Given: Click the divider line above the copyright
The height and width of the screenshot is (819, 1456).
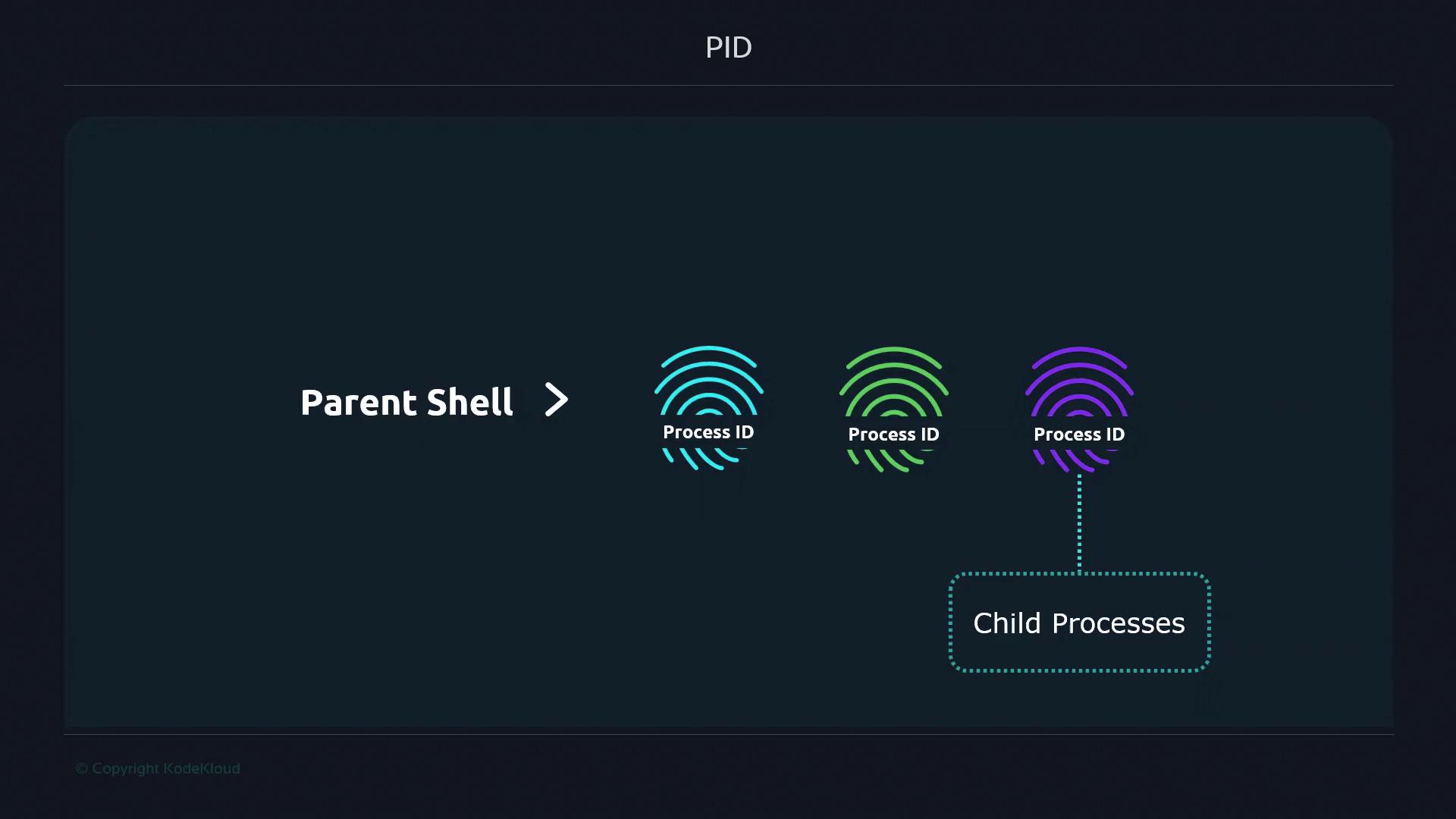Looking at the screenshot, I should [x=728, y=734].
